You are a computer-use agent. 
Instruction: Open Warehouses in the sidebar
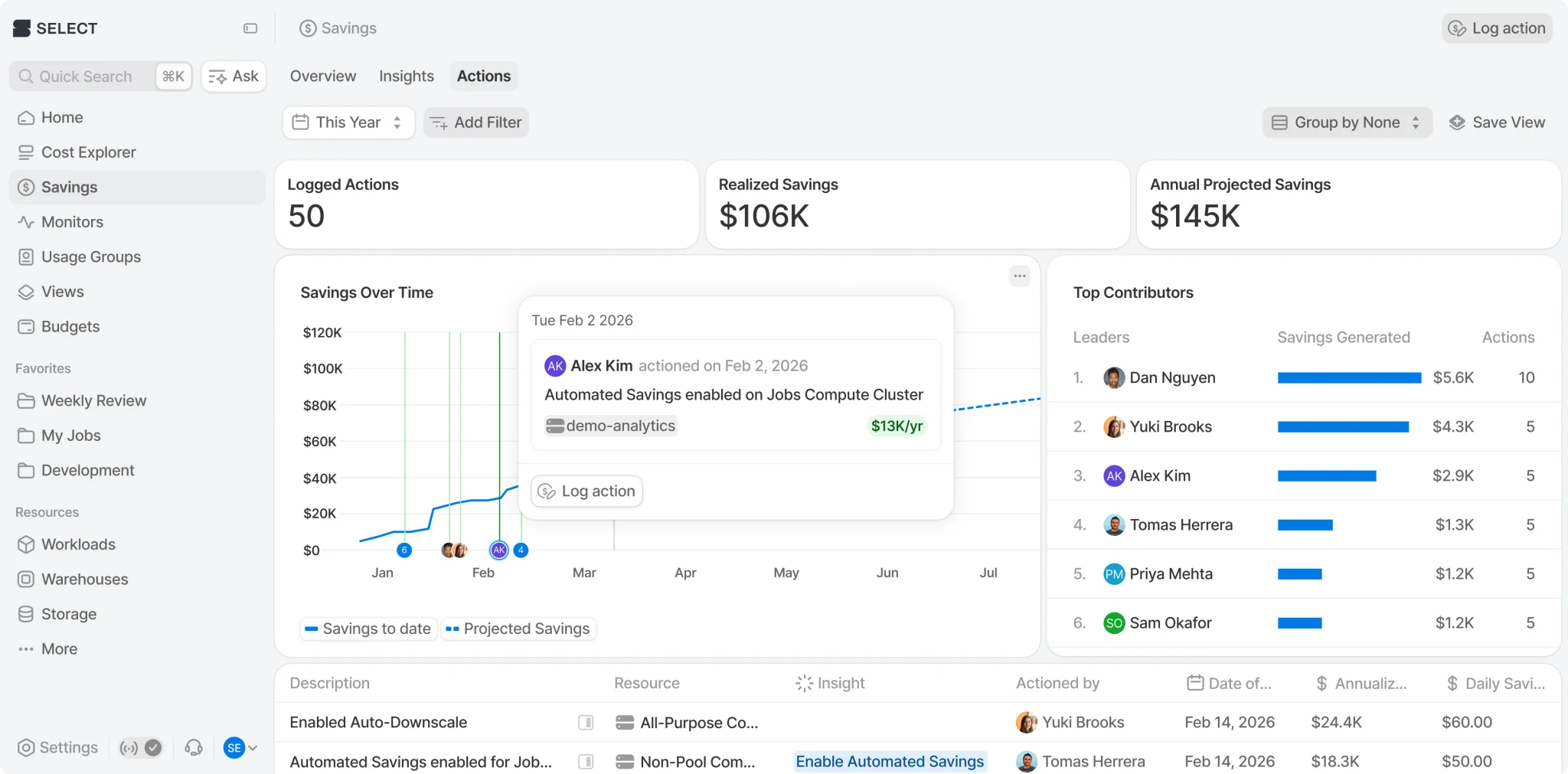(x=137, y=580)
